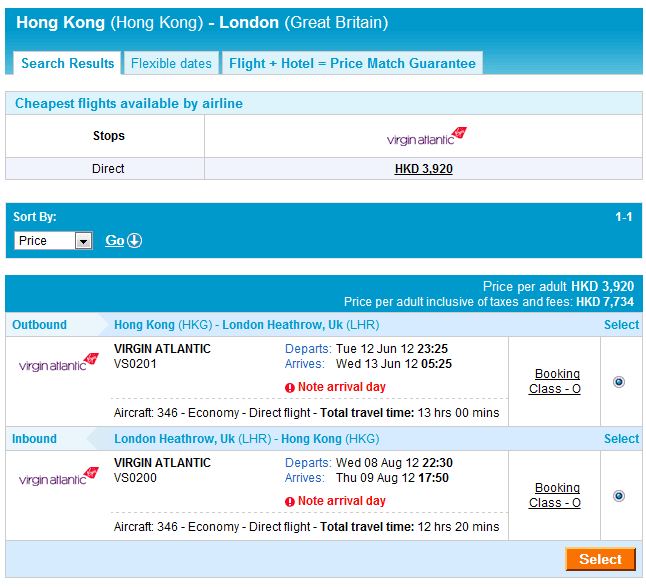Click the Outbound section header label
The width and height of the screenshot is (646, 587).
pos(39,325)
